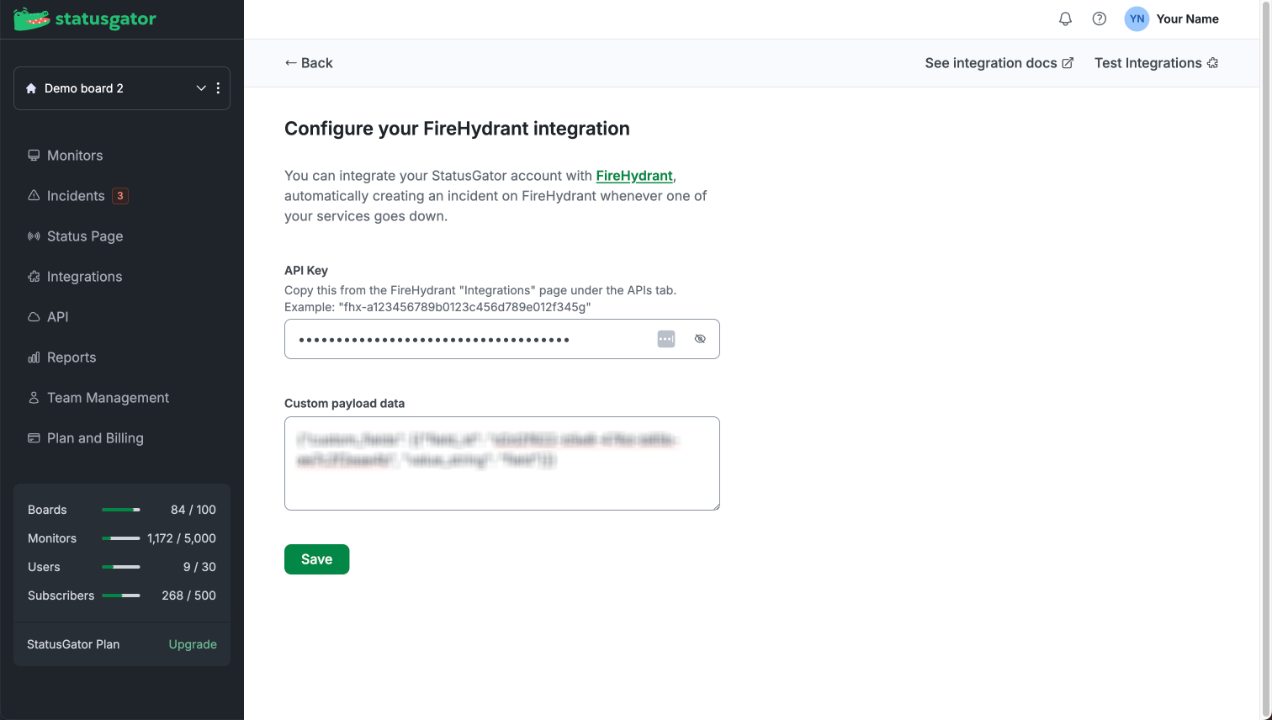Click the 'Configure your FireHydrant integration' heading
Screen dimensions: 1272x720
(457, 129)
